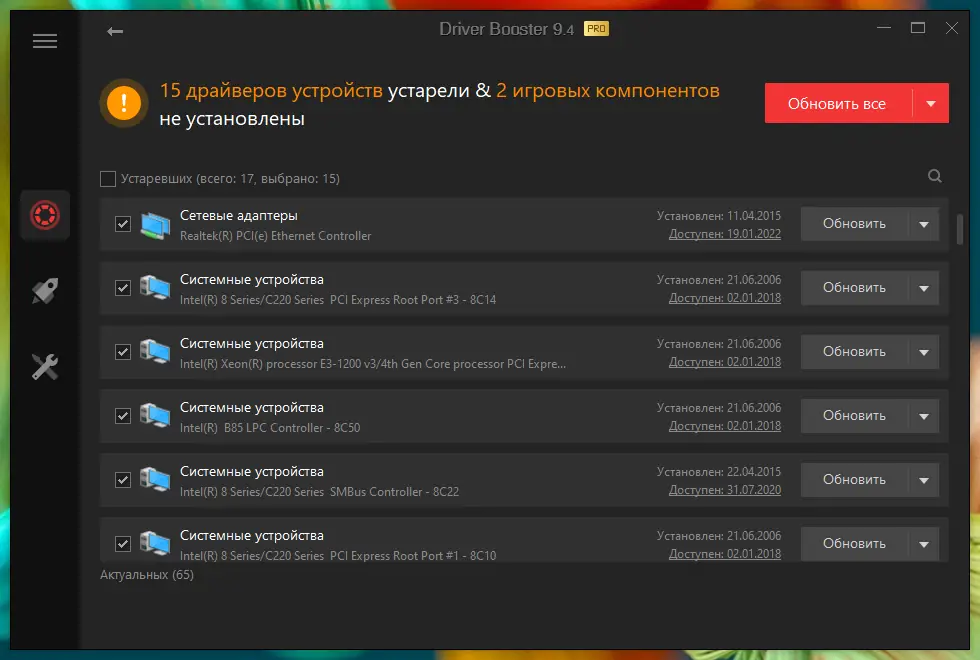The image size is (980, 660).
Task: Maximize the Driver Booster window
Action: [x=918, y=28]
